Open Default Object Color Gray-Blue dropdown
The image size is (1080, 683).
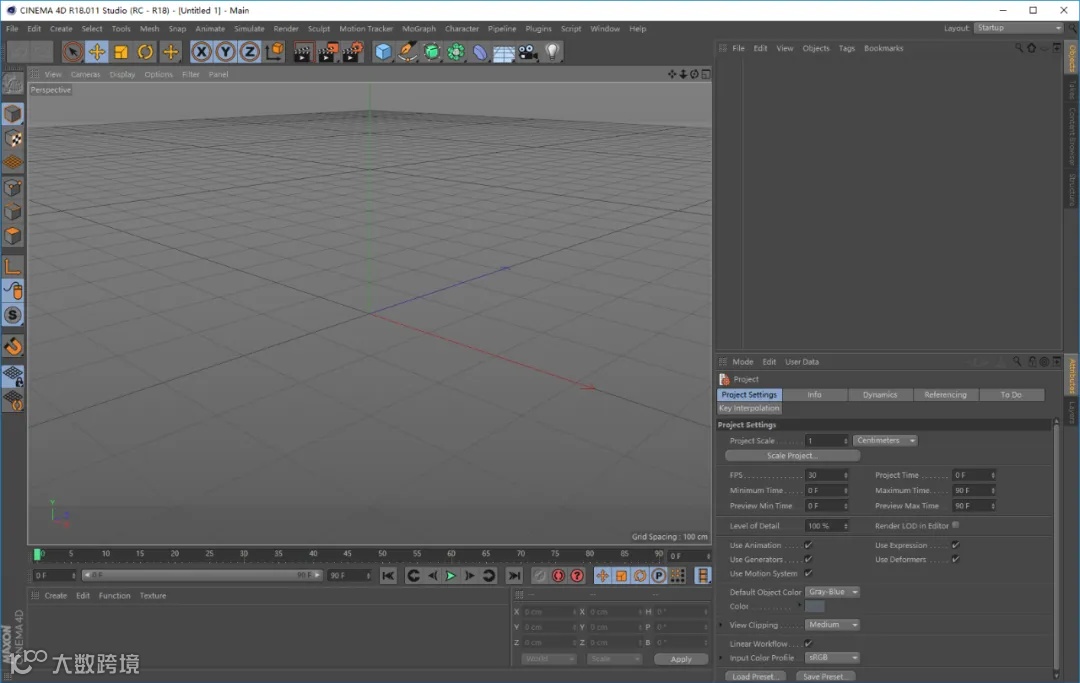833,592
